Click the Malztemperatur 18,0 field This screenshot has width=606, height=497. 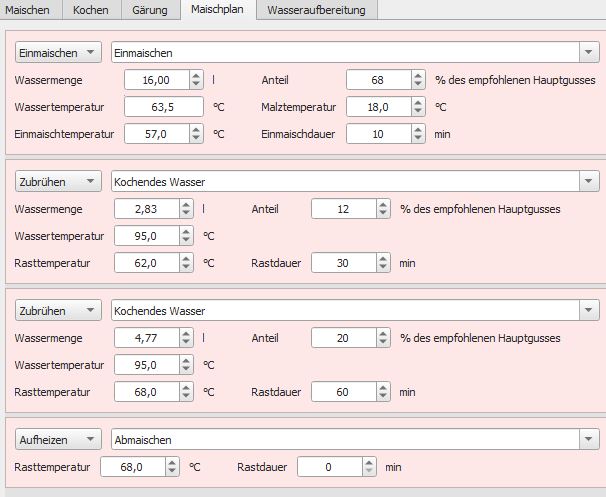click(x=379, y=107)
